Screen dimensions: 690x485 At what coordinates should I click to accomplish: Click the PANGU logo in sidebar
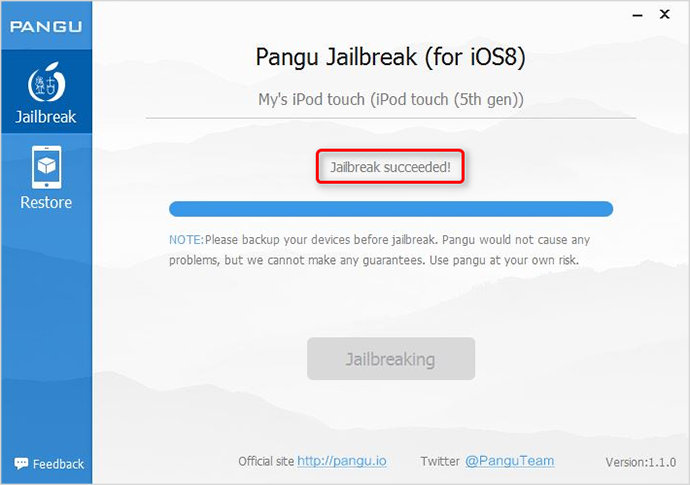tap(46, 27)
